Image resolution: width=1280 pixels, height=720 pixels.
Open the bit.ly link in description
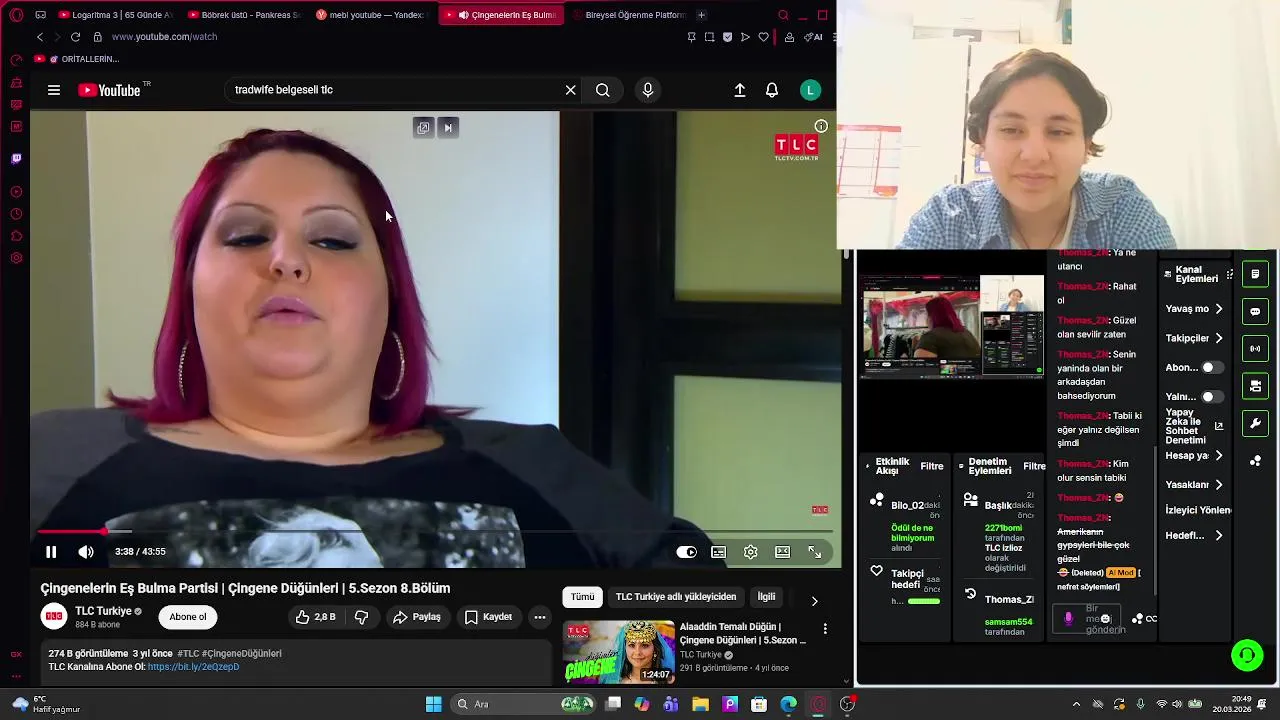click(x=193, y=667)
